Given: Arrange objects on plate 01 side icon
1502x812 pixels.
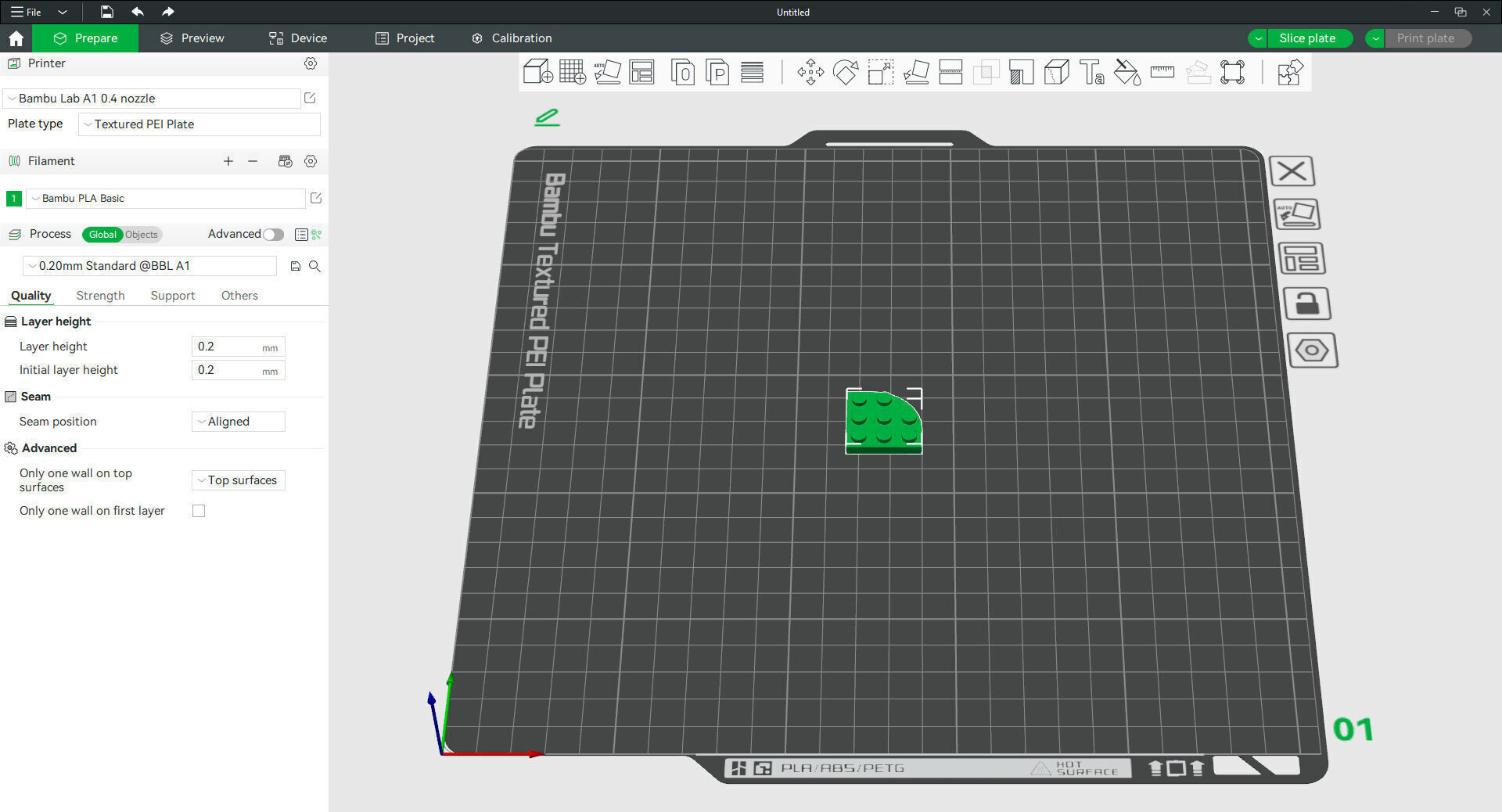Looking at the screenshot, I should click(x=1302, y=258).
